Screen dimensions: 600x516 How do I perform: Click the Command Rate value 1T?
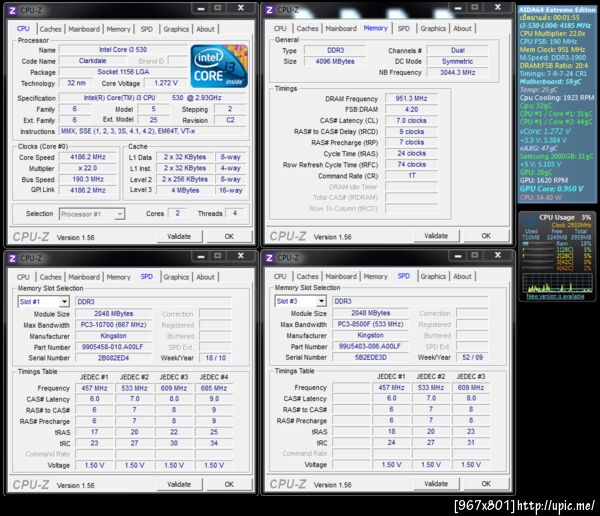(411, 175)
